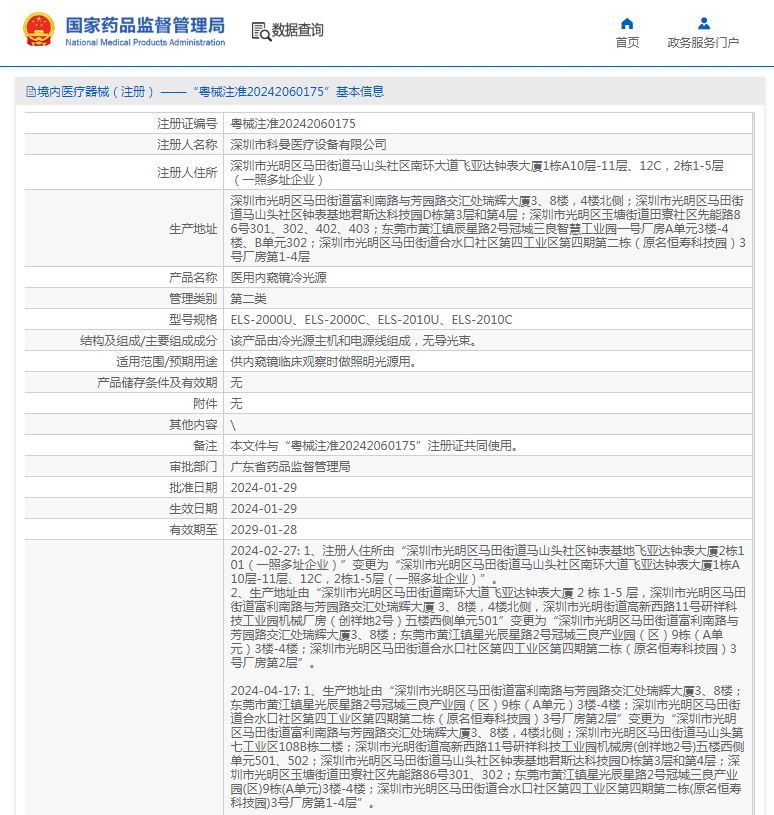Select registration number 粤械注准20242060175 value
774x815 pixels.
[x=293, y=124]
